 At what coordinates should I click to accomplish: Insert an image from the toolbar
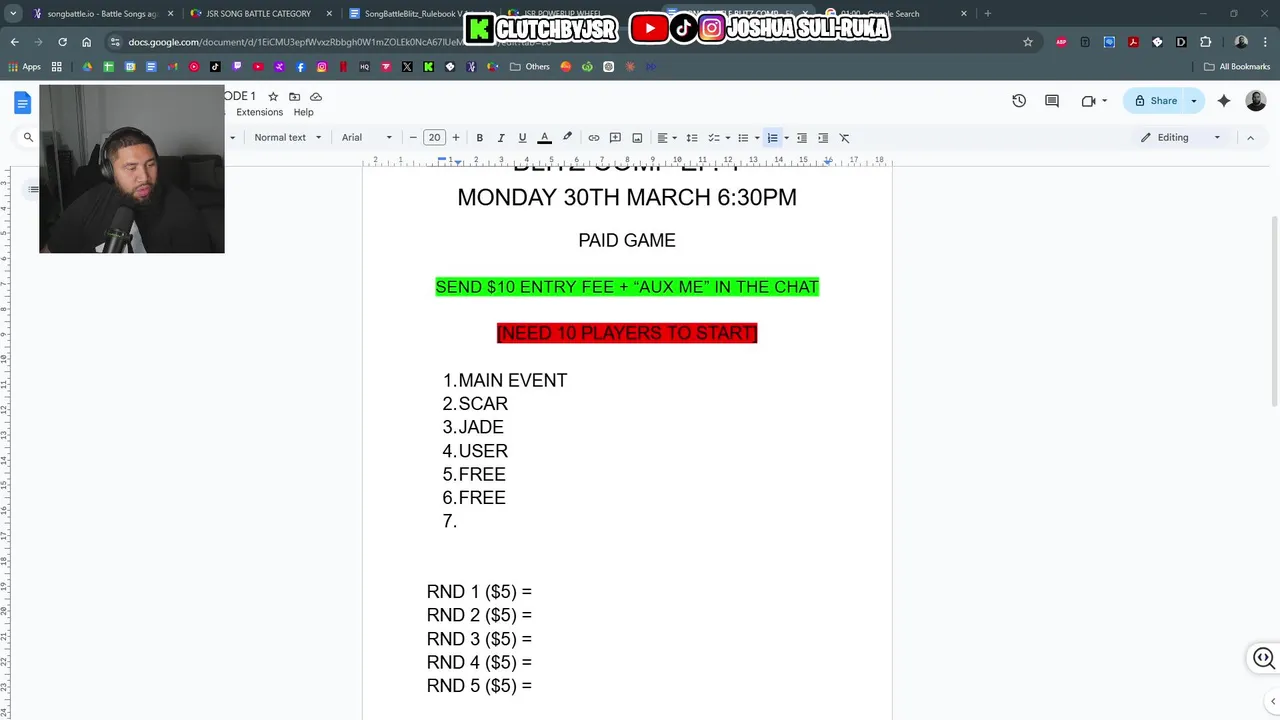637,138
